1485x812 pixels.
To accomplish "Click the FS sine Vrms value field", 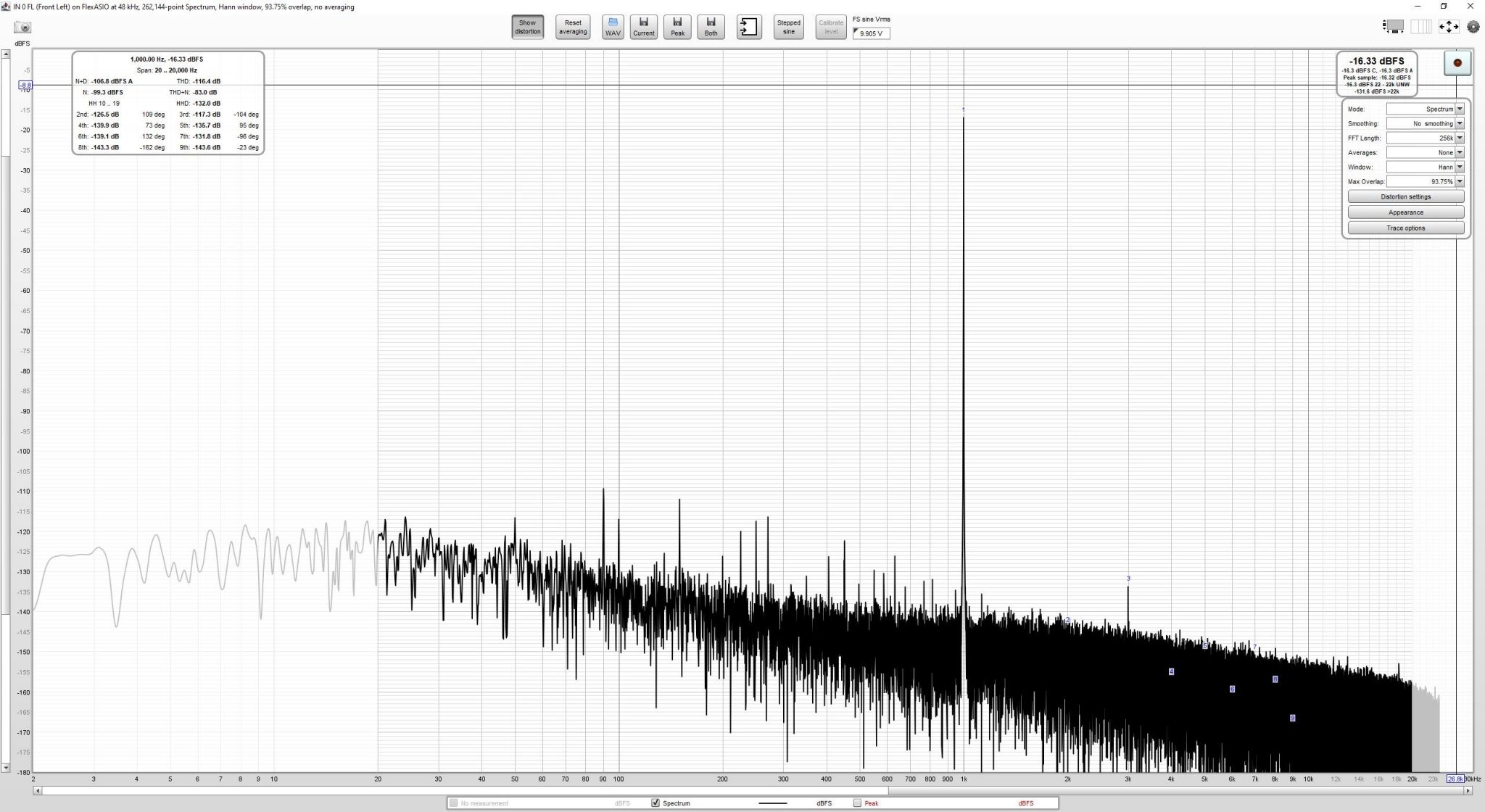I will click(872, 33).
